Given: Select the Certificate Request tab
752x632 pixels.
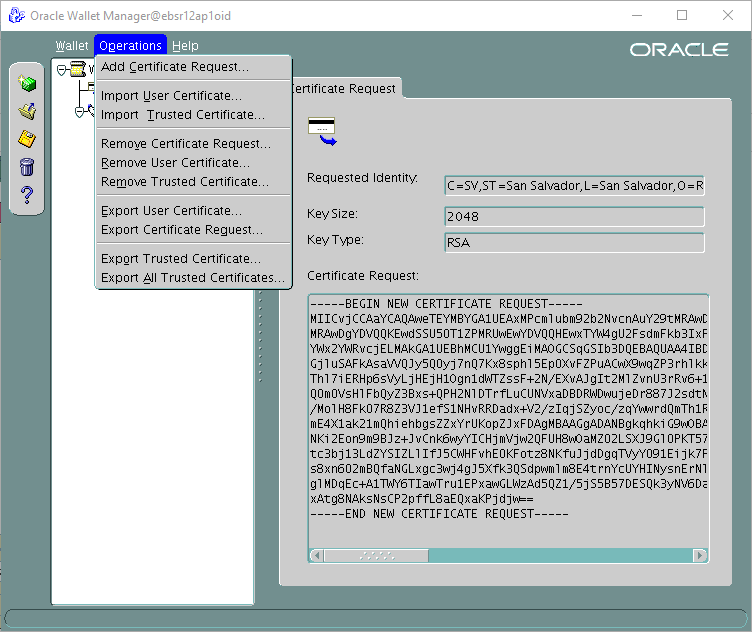Looking at the screenshot, I should 346,88.
